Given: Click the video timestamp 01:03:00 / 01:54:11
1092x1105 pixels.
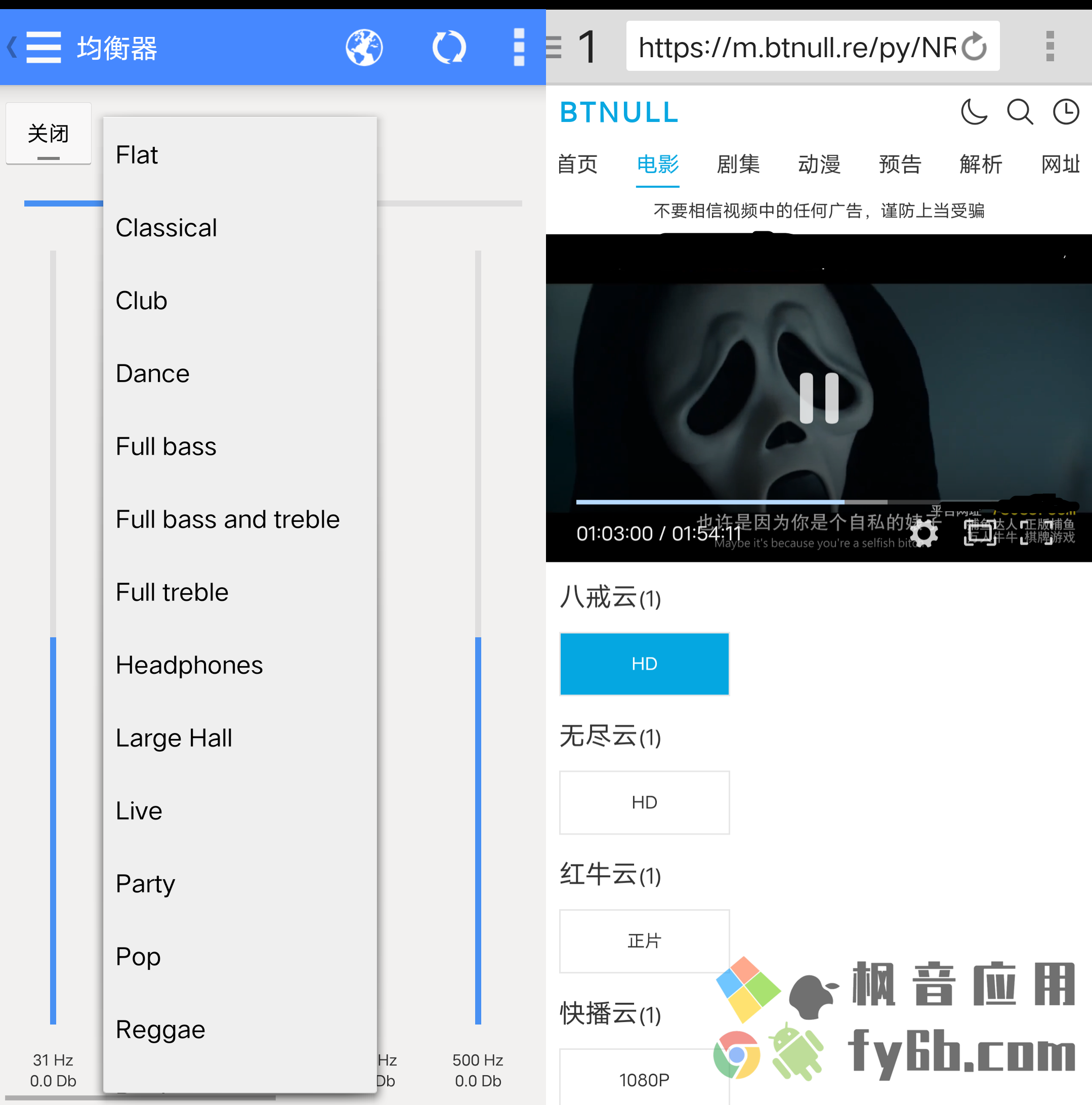Looking at the screenshot, I should coord(659,533).
